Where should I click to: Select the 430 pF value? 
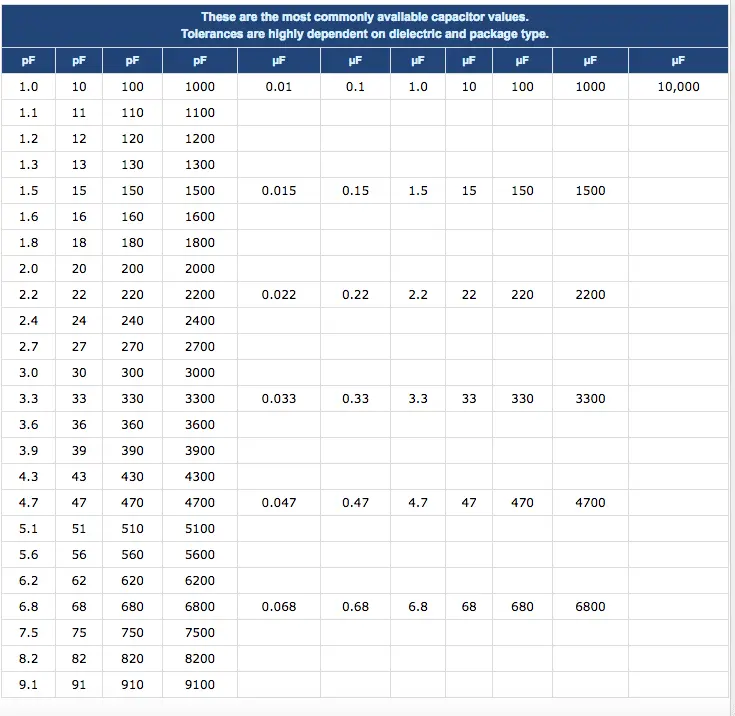tap(132, 476)
